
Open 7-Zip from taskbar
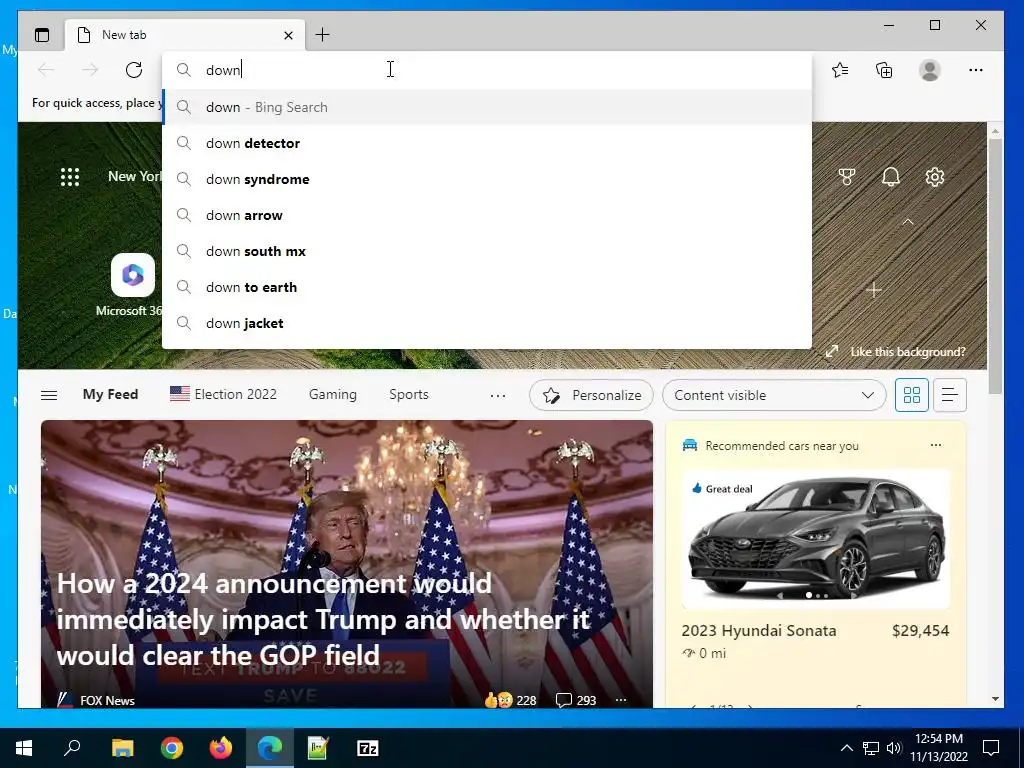click(368, 748)
